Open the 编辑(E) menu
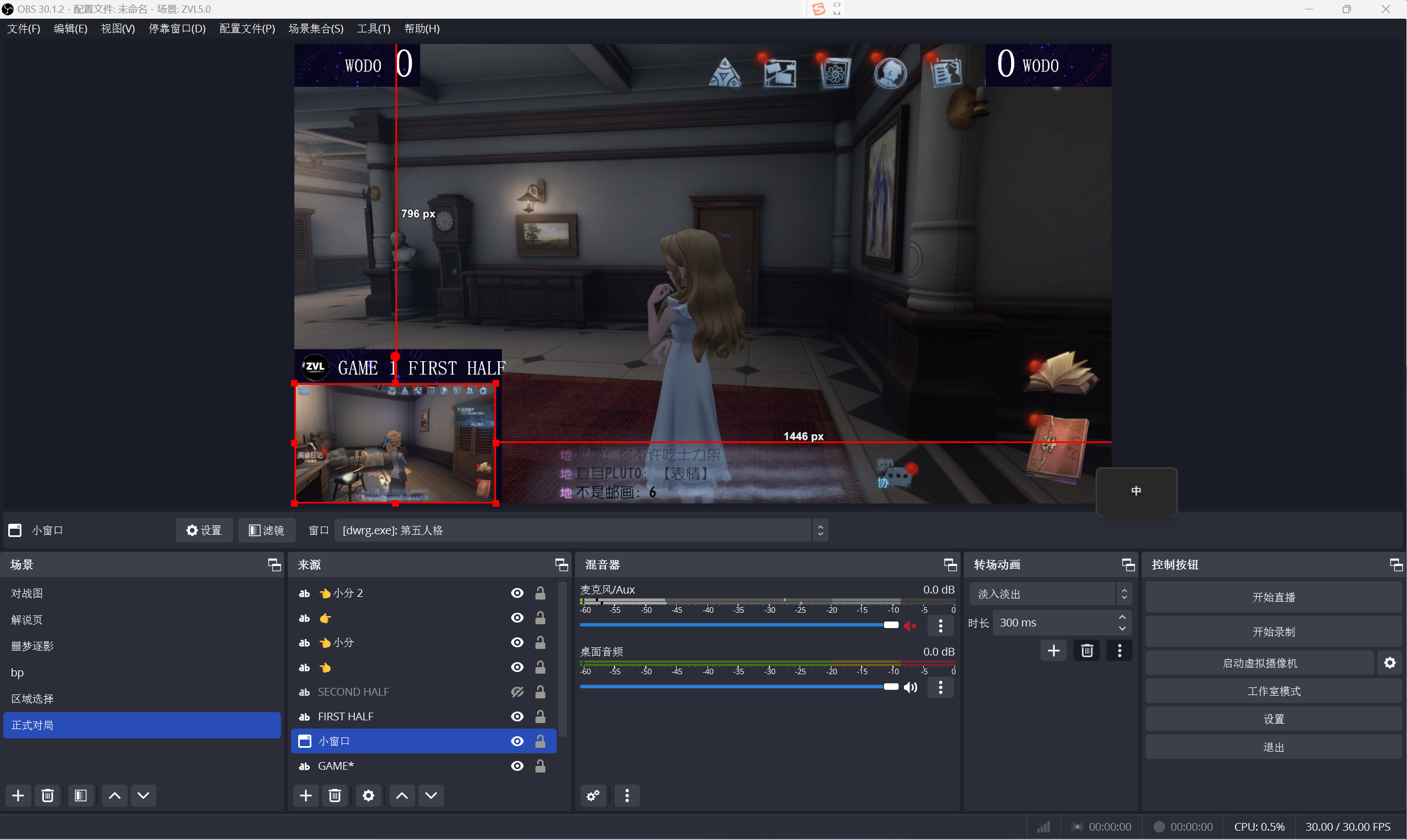Viewport: 1407px width, 840px height. [71, 29]
